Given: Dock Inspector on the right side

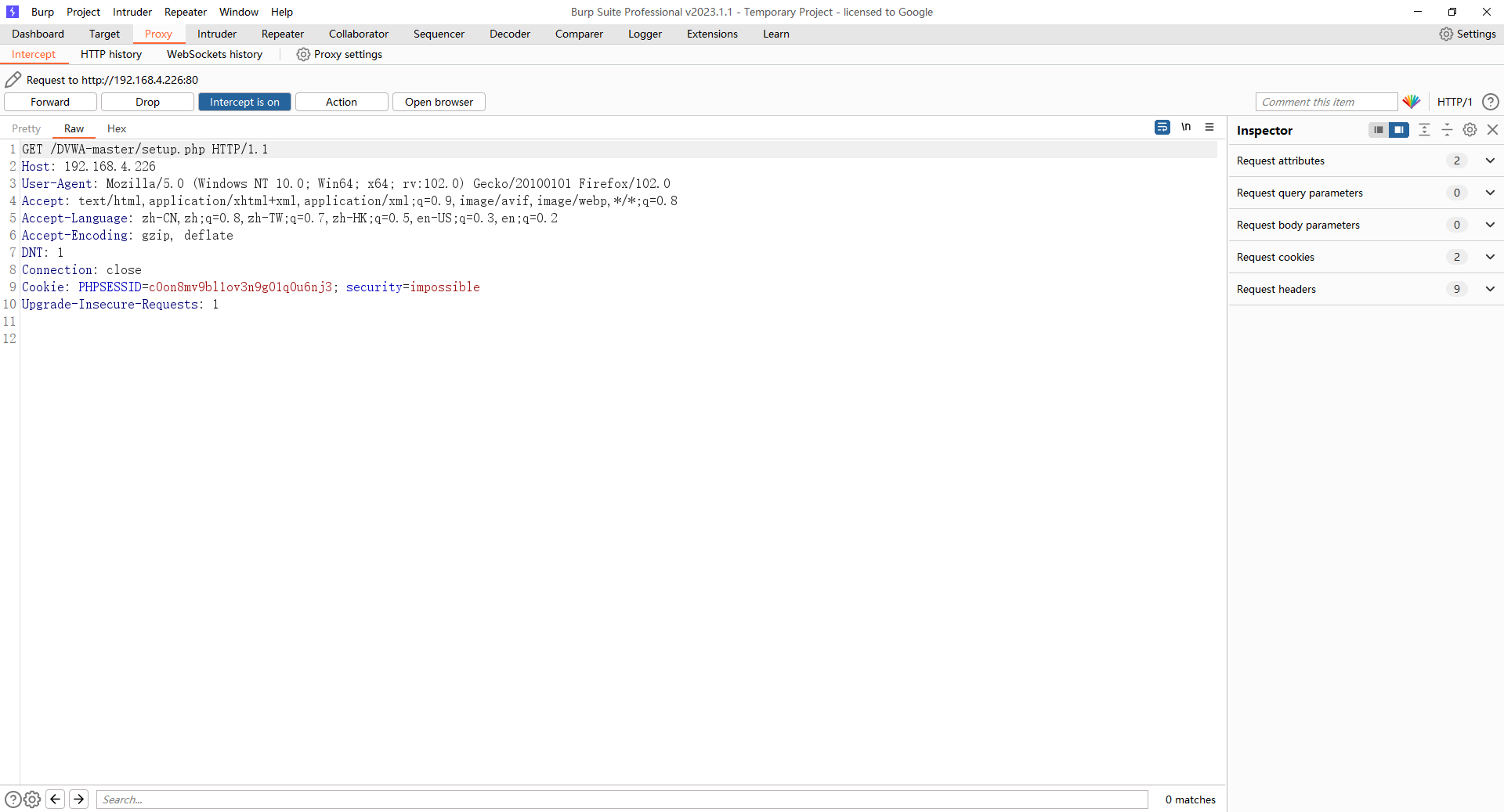Looking at the screenshot, I should coord(1398,130).
